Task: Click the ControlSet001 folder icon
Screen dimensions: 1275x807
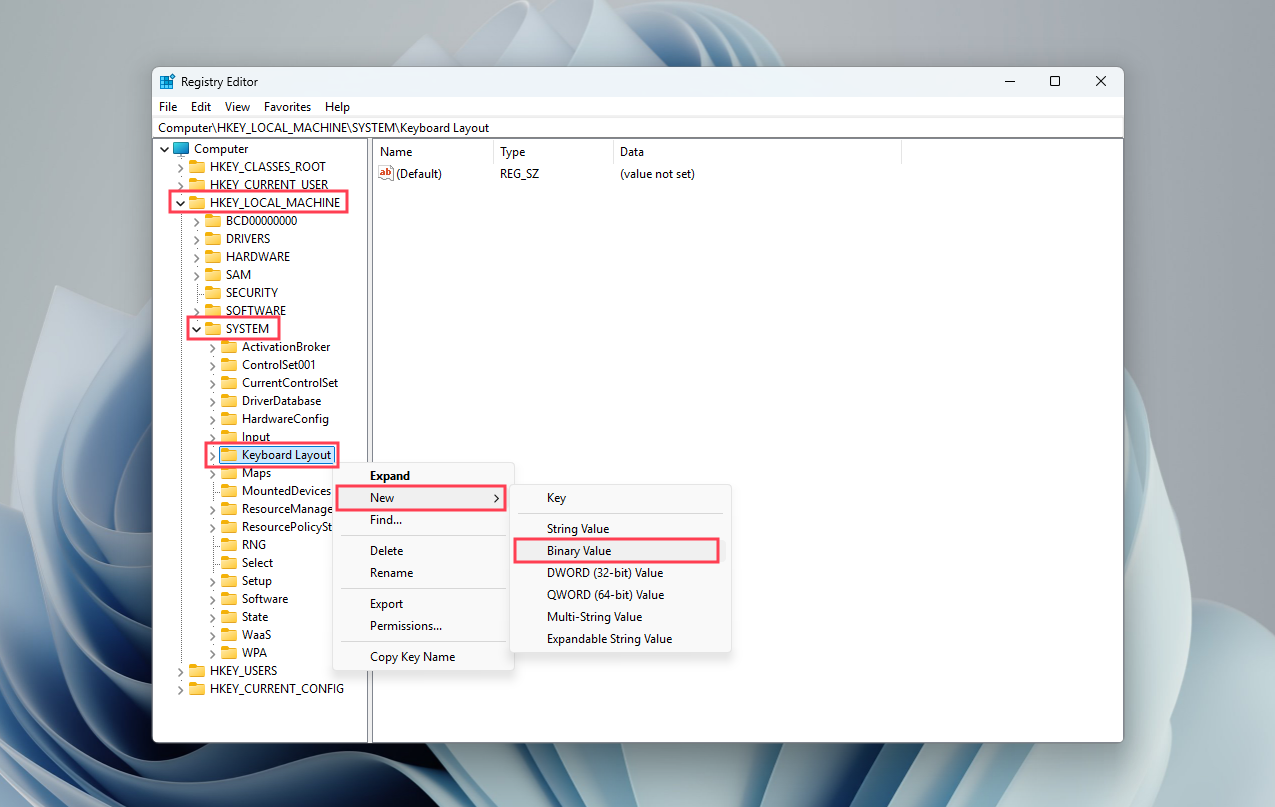Action: tap(229, 365)
